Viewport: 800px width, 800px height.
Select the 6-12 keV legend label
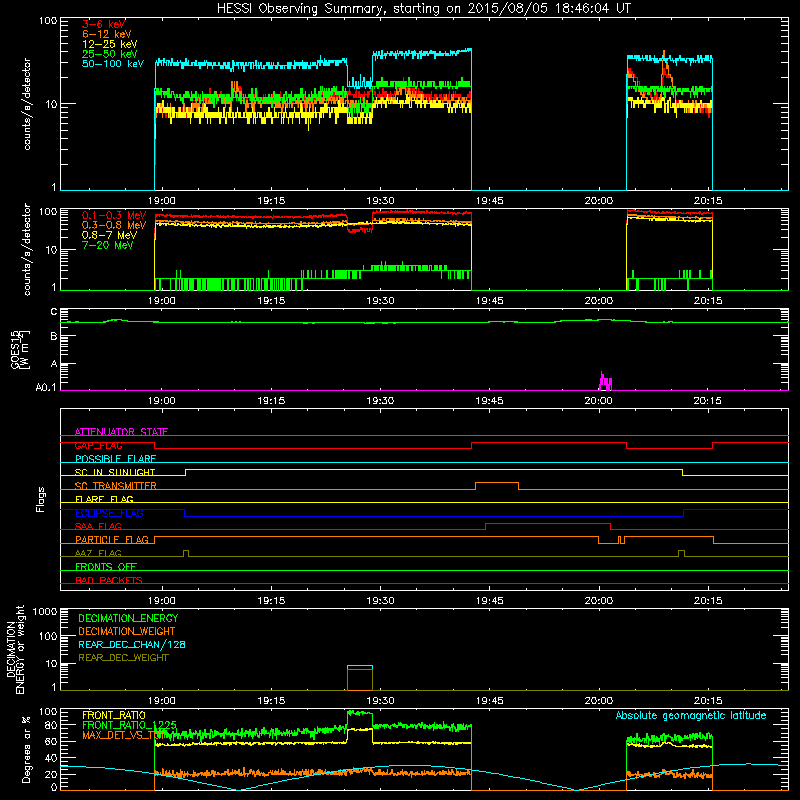coord(107,34)
